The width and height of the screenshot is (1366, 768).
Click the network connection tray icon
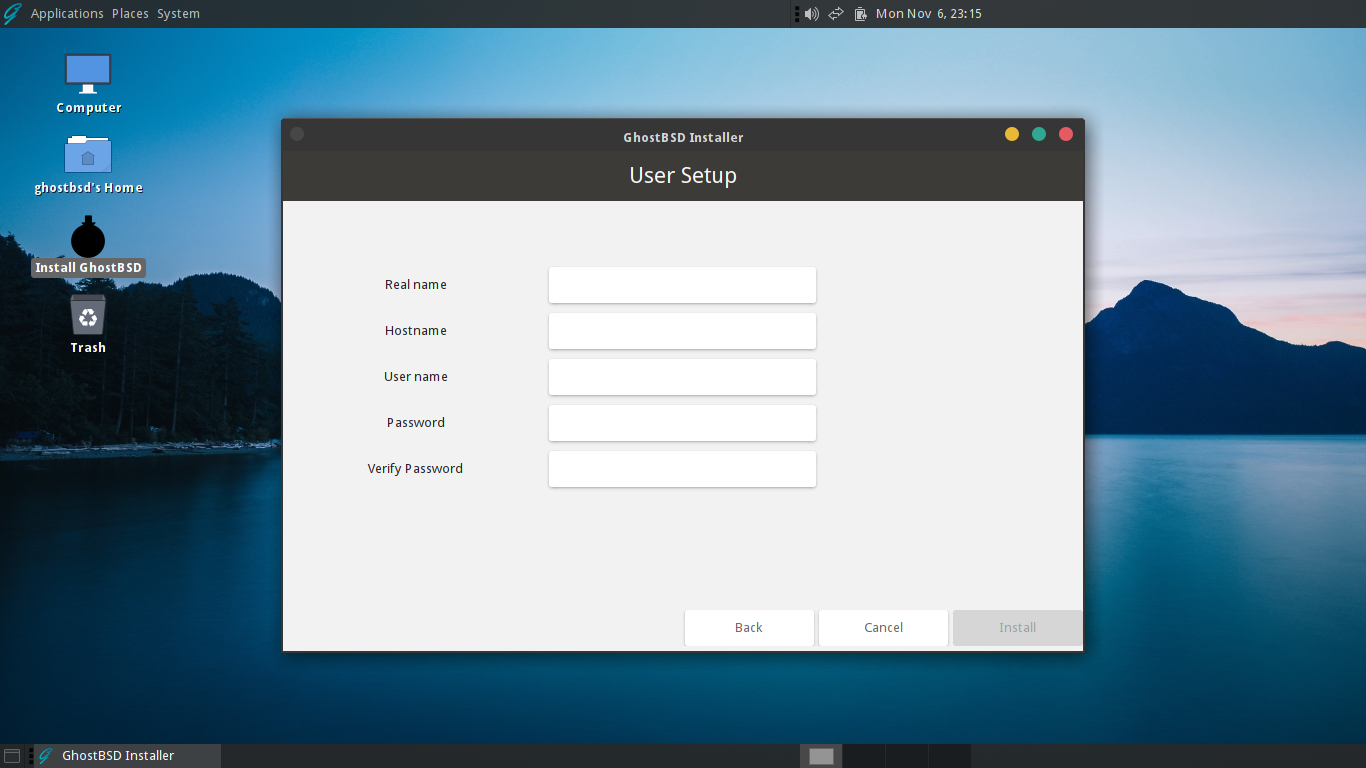836,14
